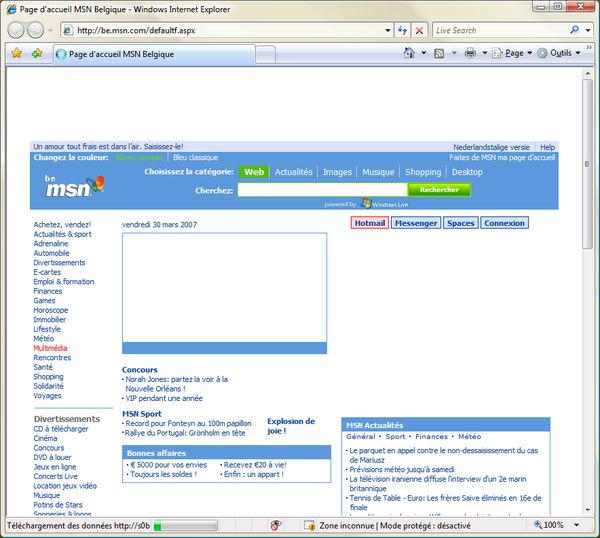Click the Hotmail button
The height and width of the screenshot is (538, 600).
pos(369,223)
